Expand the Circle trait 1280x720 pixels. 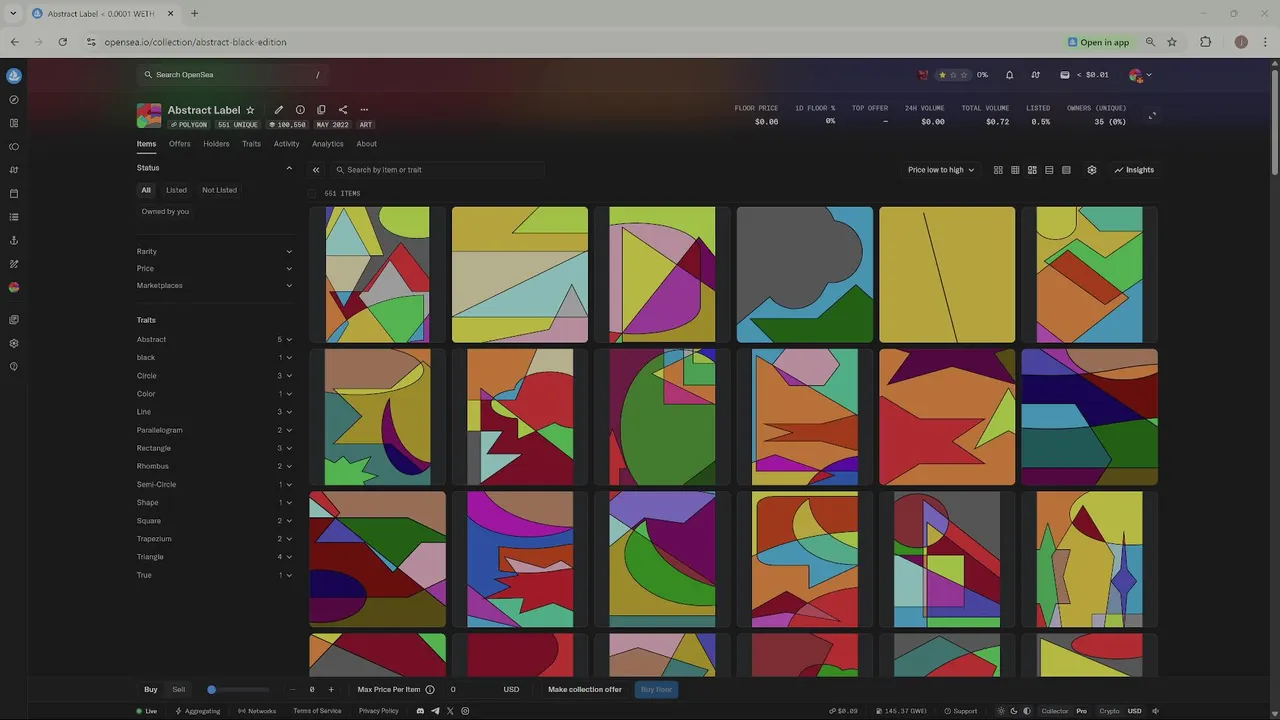(215, 375)
